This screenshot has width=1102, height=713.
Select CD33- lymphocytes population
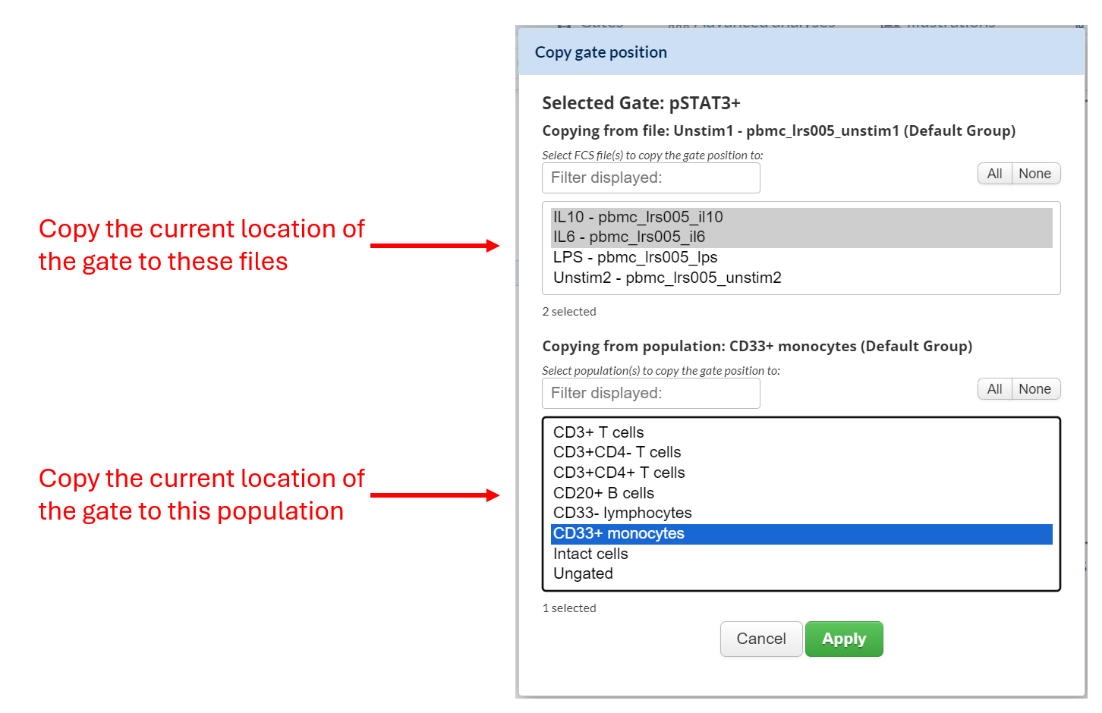pyautogui.click(x=622, y=513)
